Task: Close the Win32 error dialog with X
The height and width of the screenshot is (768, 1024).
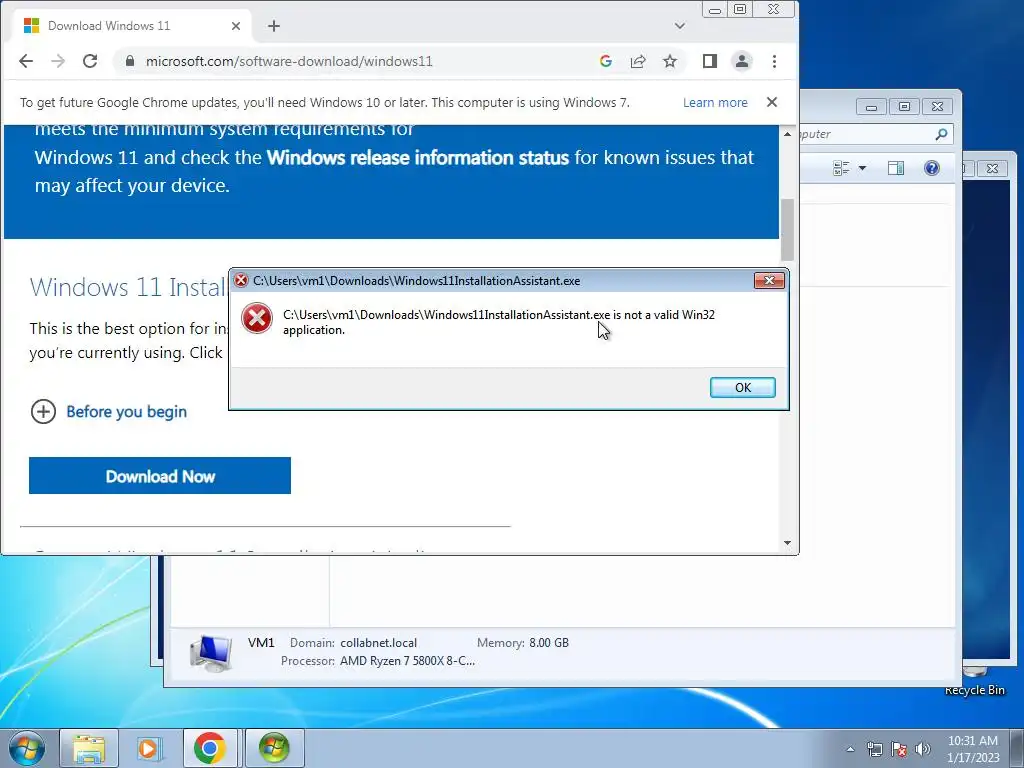Action: [769, 280]
